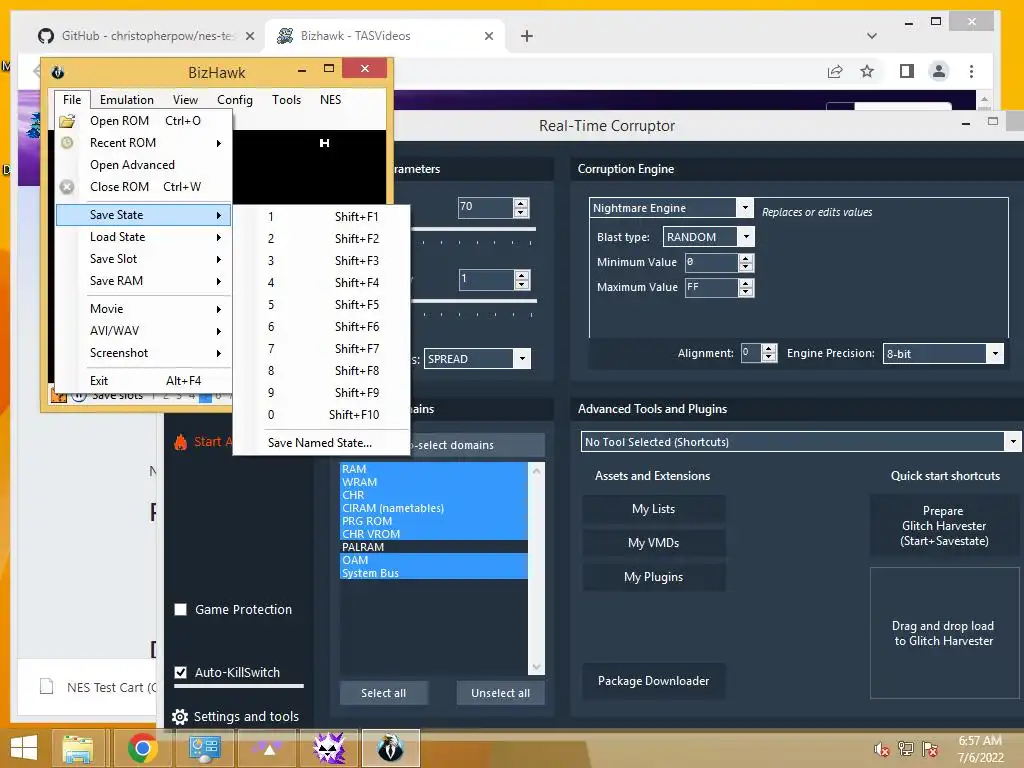The height and width of the screenshot is (768, 1024).
Task: Disable the Auto-KillSwitch checkbox
Action: (x=181, y=672)
